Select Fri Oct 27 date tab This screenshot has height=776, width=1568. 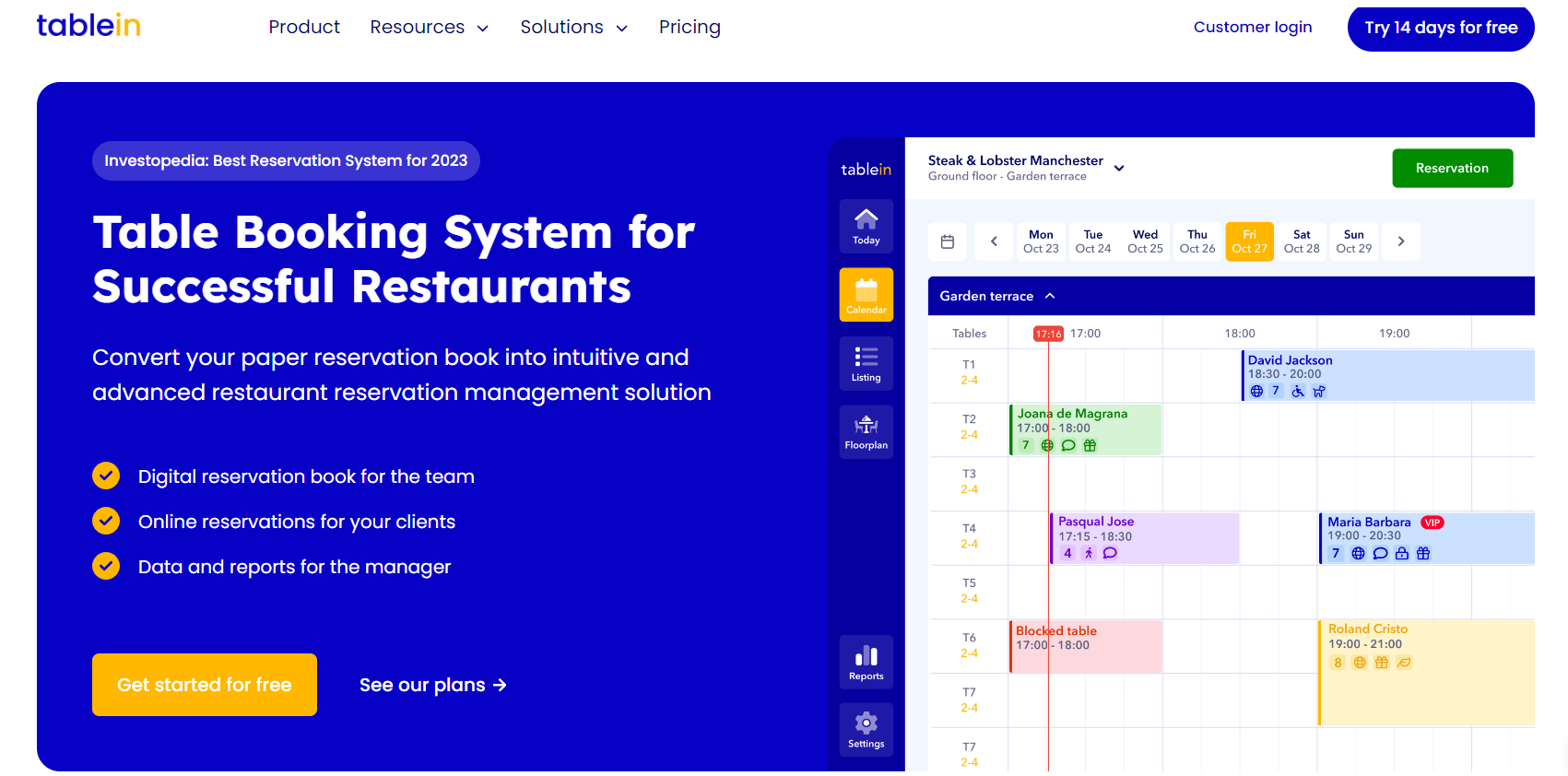pyautogui.click(x=1249, y=241)
